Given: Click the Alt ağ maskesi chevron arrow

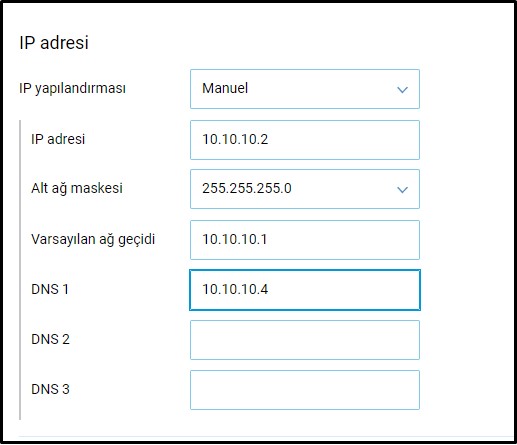Looking at the screenshot, I should coord(402,190).
